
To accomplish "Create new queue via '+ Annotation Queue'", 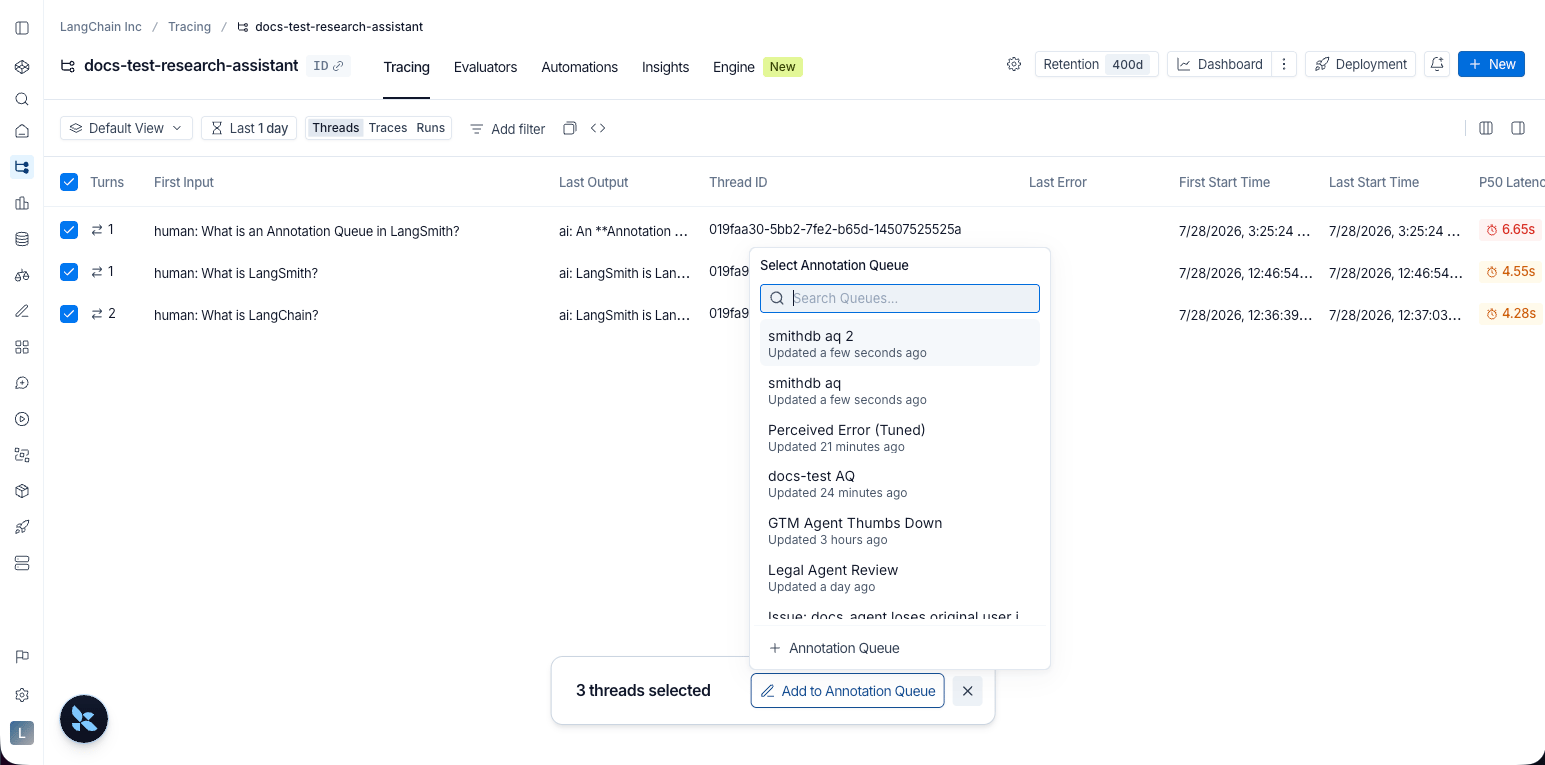I will 900,648.
